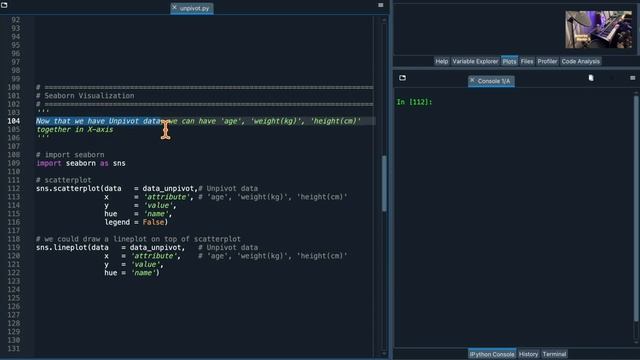The height and width of the screenshot is (360, 640).
Task: Click line number 104 in the gutter
Action: tap(13, 121)
